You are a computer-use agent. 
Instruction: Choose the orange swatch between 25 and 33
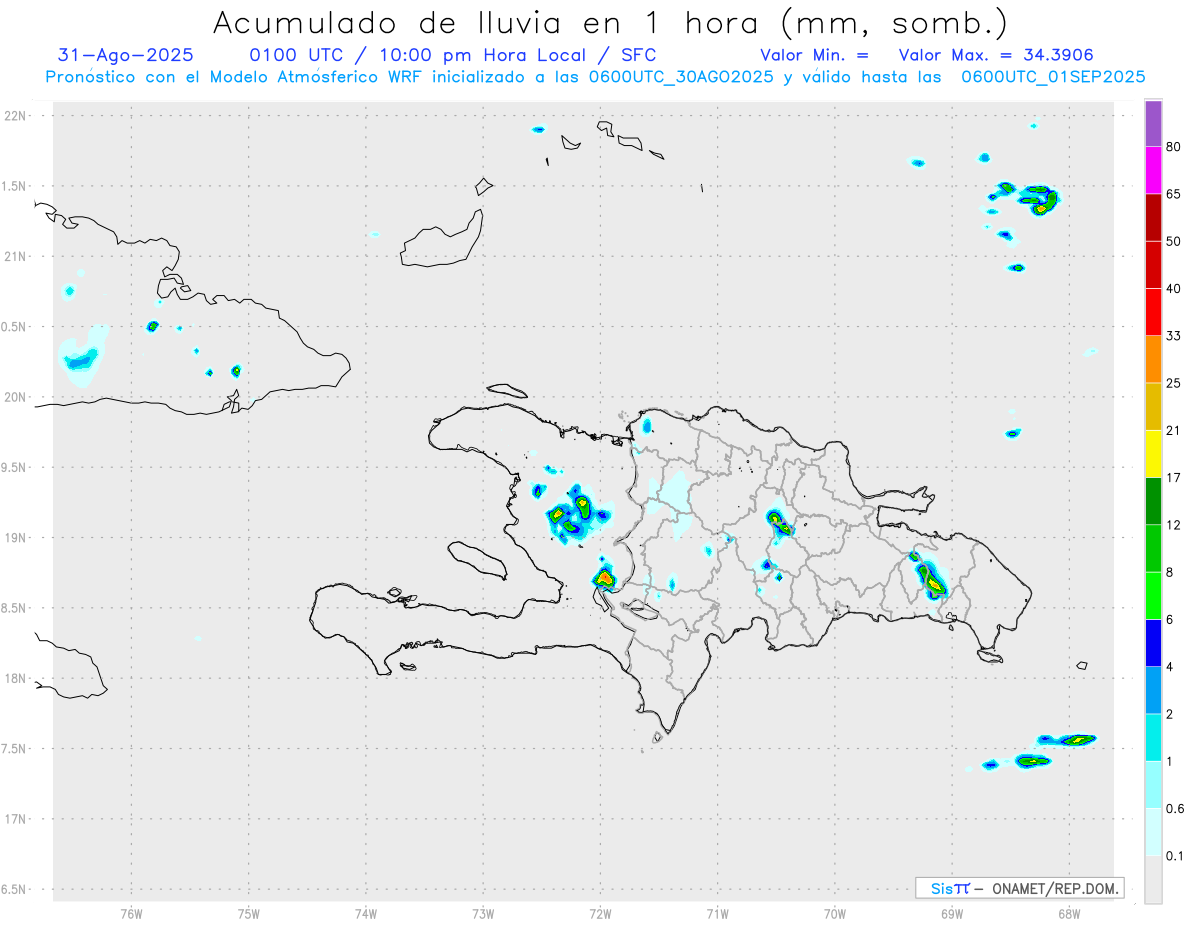(1153, 359)
